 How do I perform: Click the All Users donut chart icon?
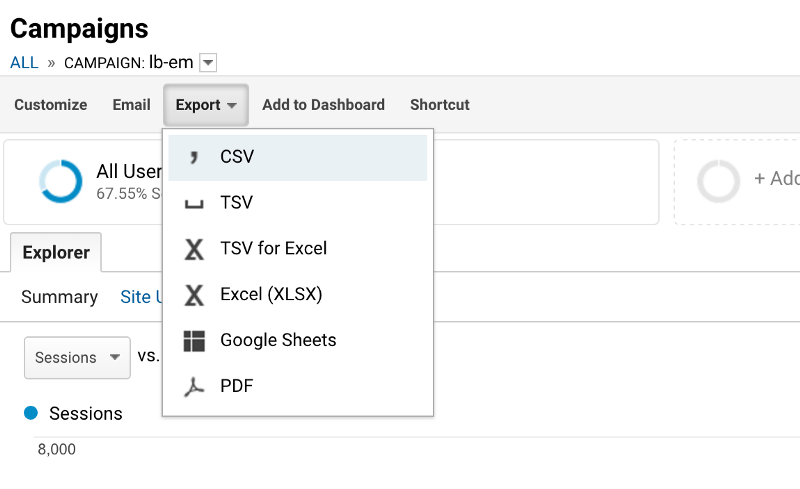(x=61, y=182)
